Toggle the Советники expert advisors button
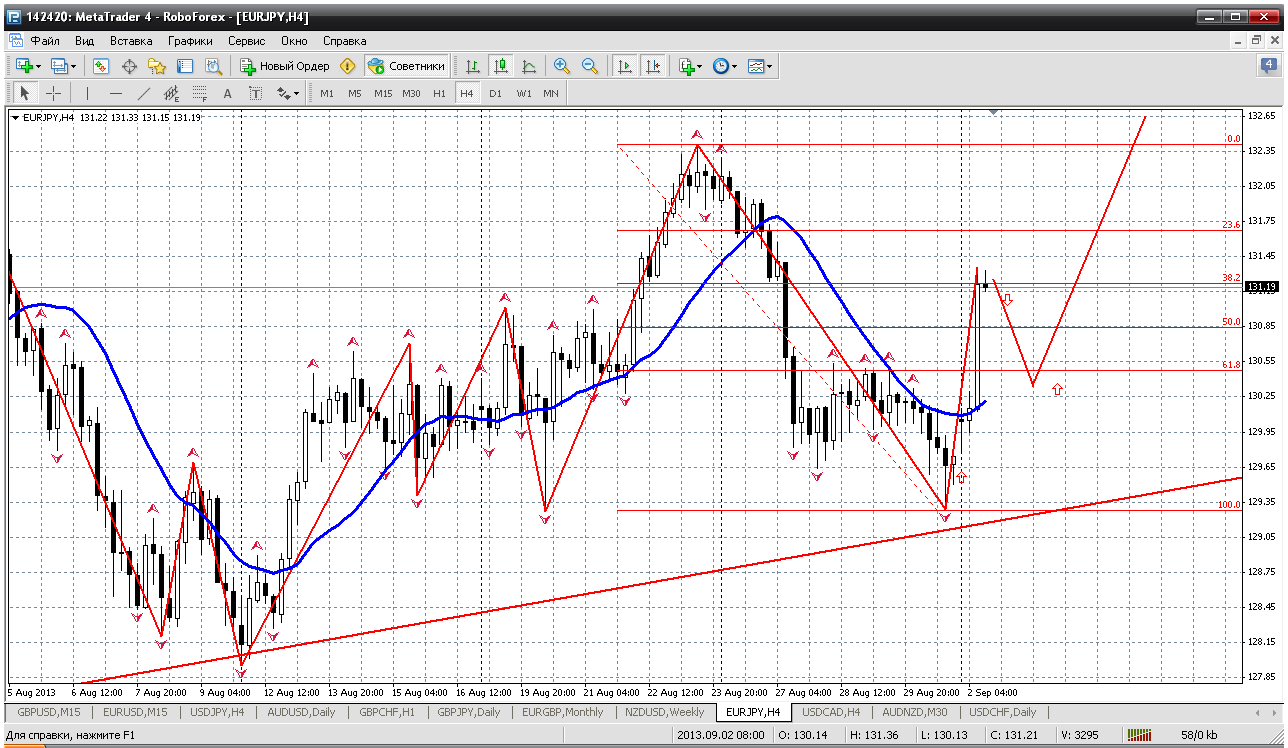This screenshot has width=1288, height=748. point(406,66)
